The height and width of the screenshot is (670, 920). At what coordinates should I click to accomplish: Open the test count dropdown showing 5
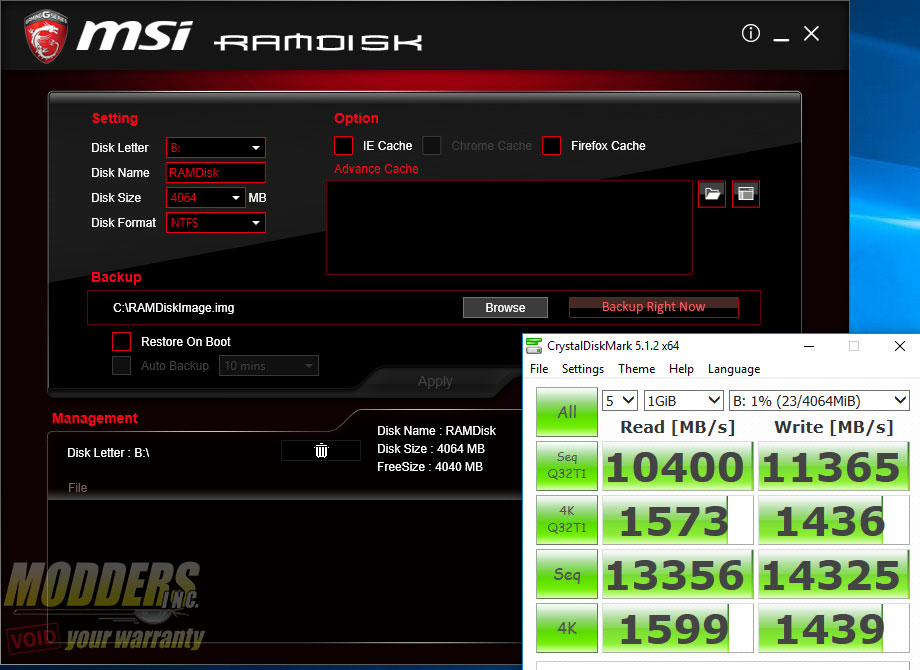(620, 401)
